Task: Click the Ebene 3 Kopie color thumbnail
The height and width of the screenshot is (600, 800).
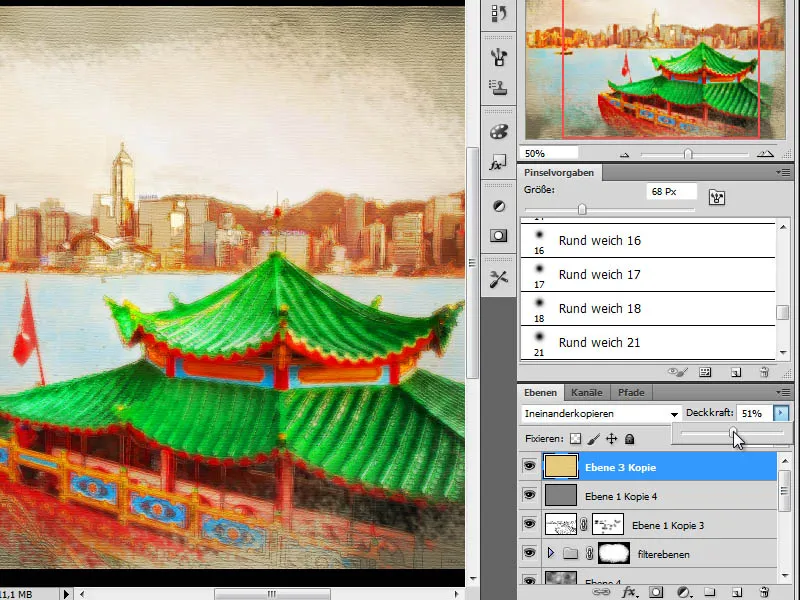Action: [561, 466]
